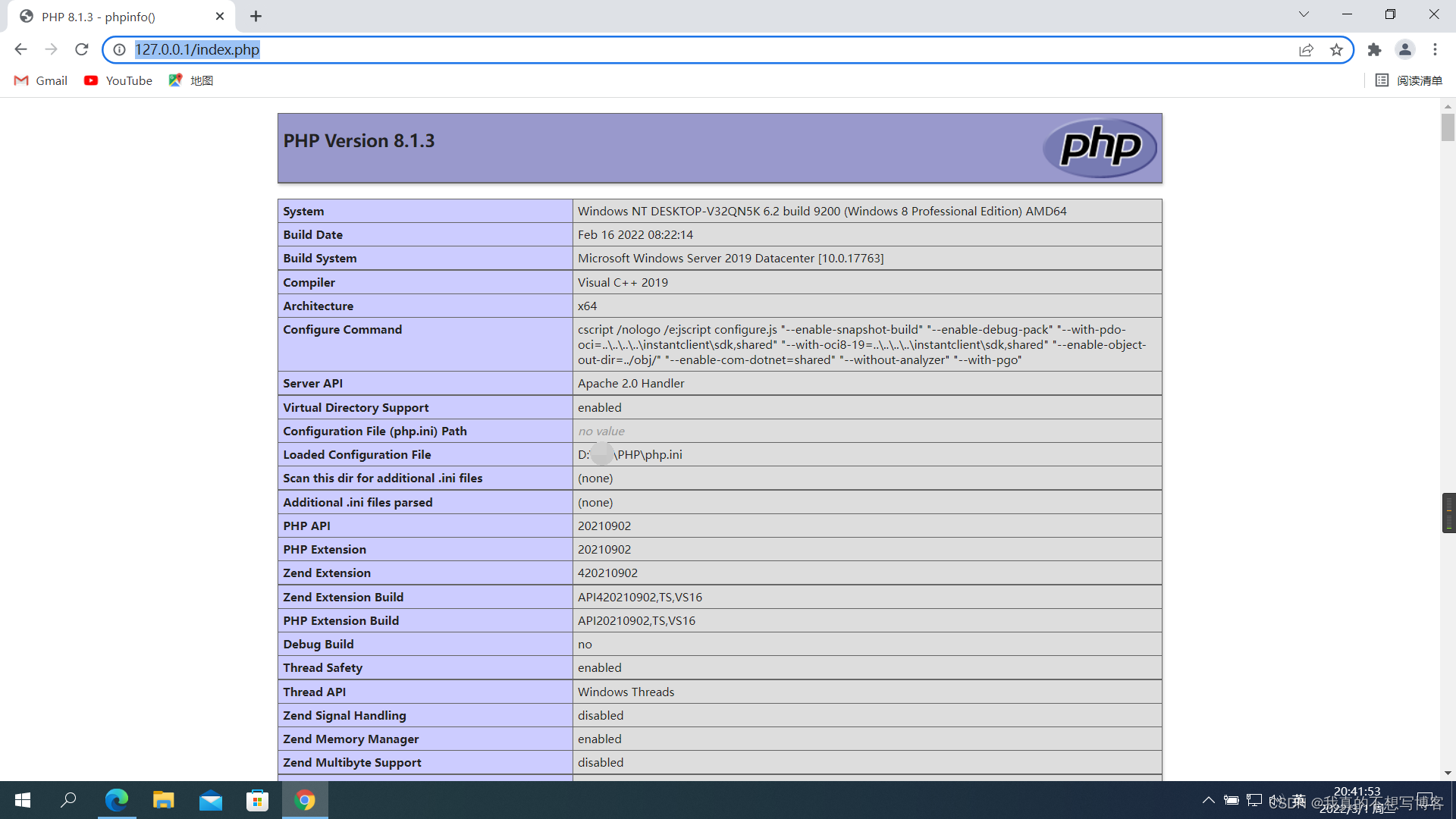Open the 地图 maps bookmark
Screen dimensions: 1456x819
191,80
